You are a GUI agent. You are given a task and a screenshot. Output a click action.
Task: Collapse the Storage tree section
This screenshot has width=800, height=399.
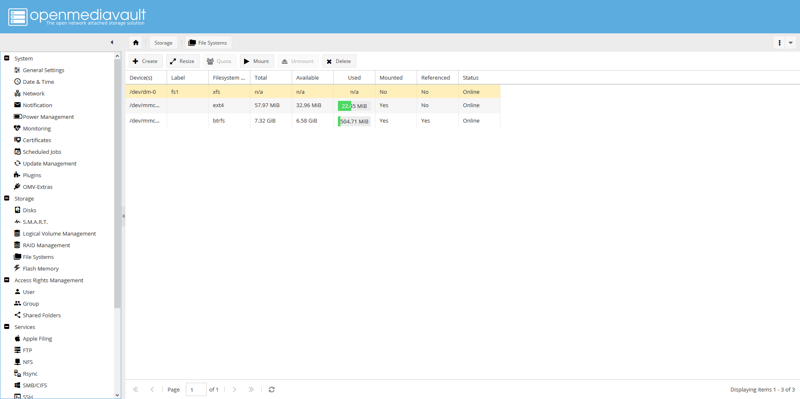7,198
